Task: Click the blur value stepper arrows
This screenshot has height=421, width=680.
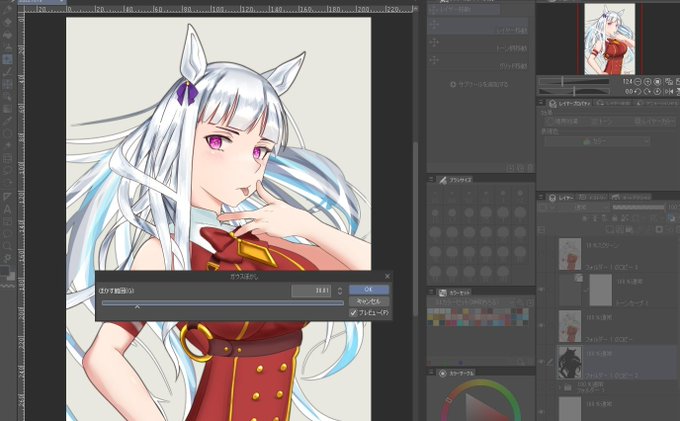Action: pos(340,290)
